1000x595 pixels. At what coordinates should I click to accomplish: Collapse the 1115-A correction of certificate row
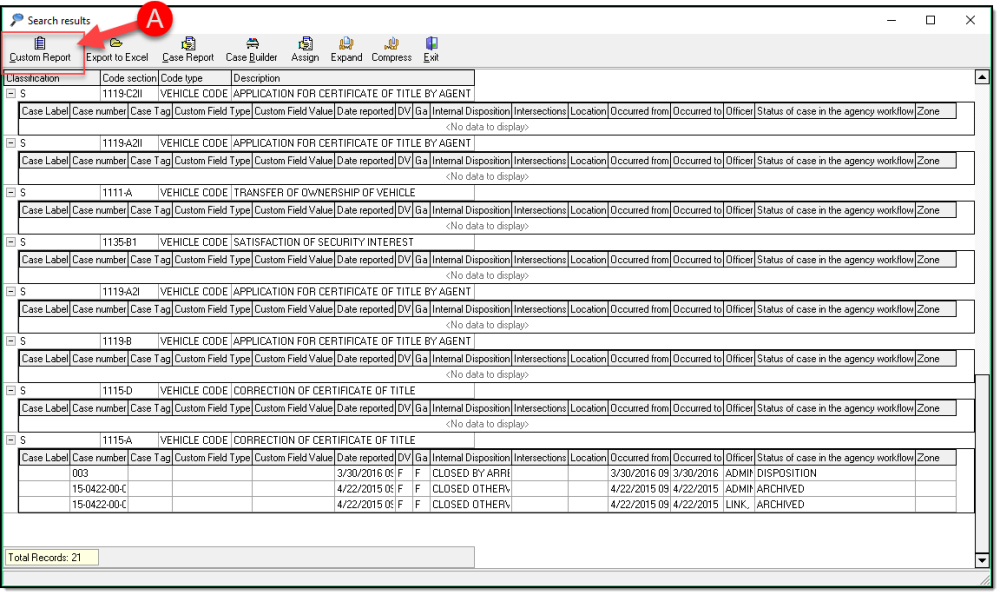coord(11,440)
